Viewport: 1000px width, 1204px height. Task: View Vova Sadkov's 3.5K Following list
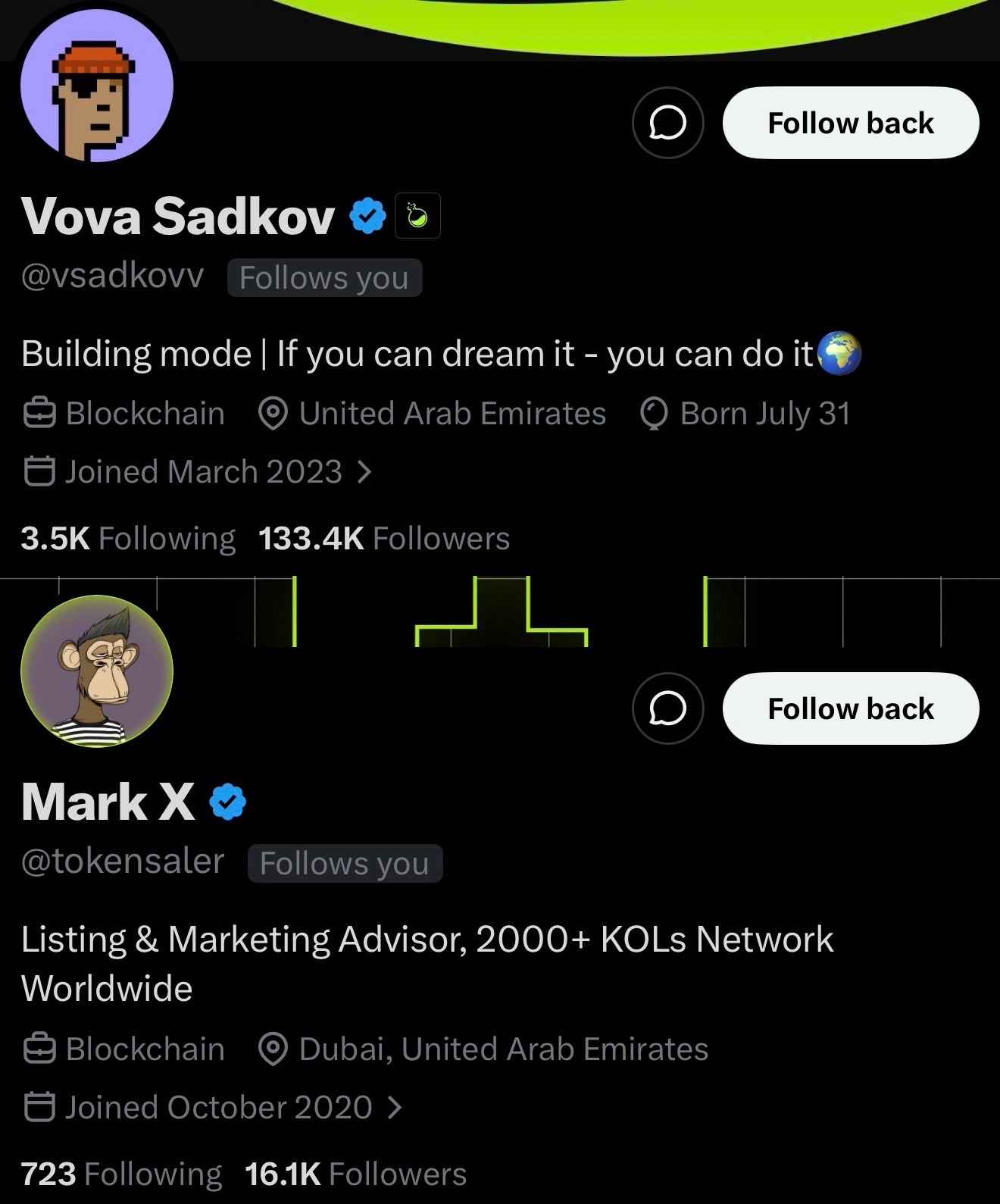tap(128, 539)
